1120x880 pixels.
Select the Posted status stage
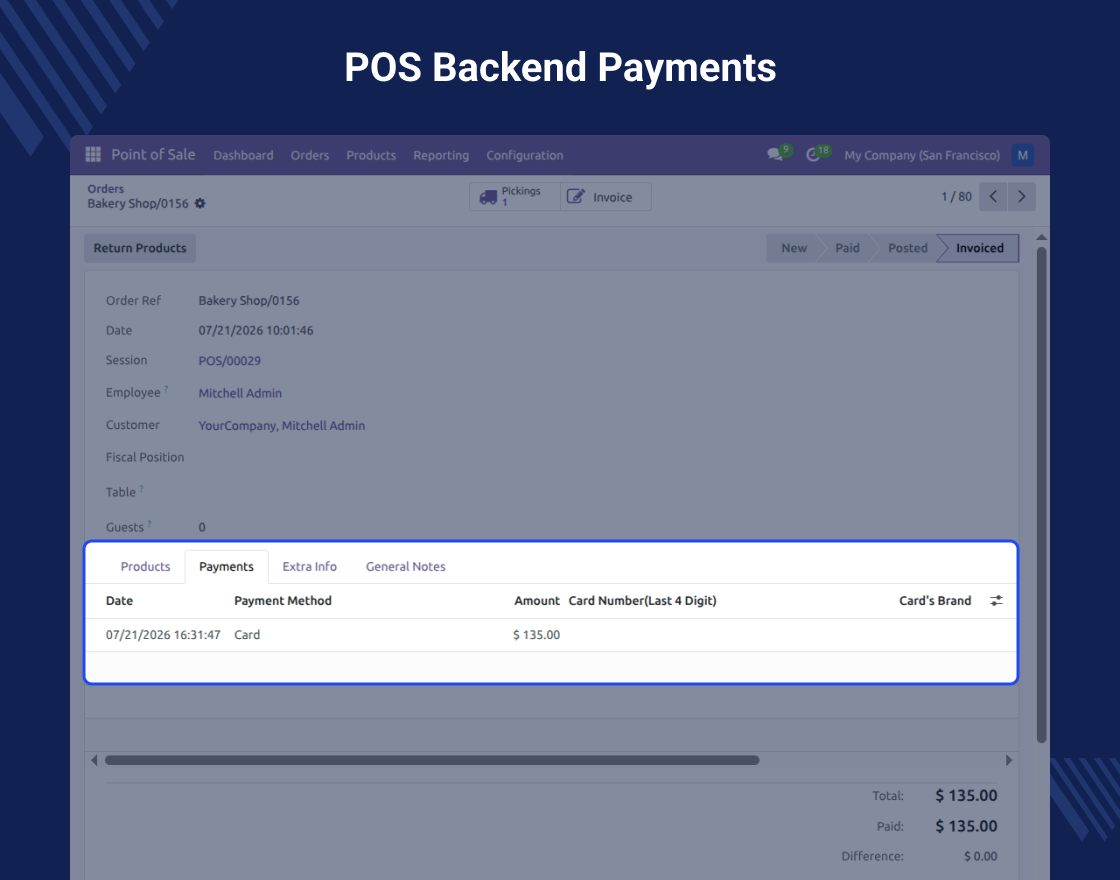(x=907, y=248)
